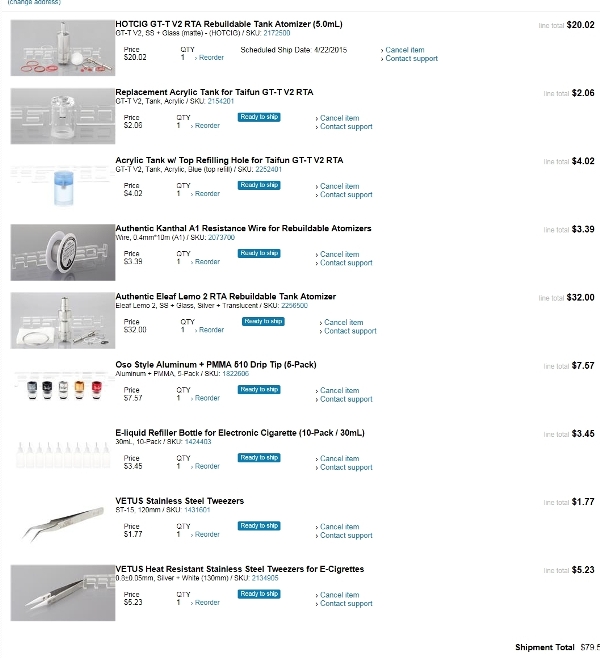Open blue acrylic tank product thumbnail

pyautogui.click(x=63, y=184)
